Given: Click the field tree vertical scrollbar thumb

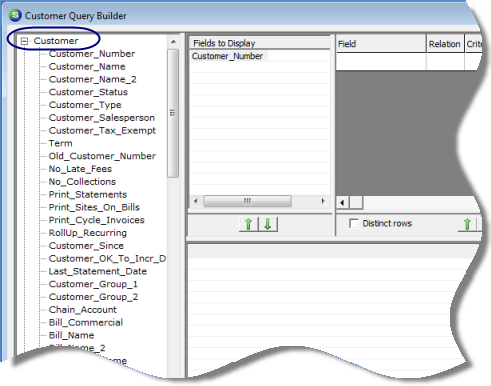Looking at the screenshot, I should (x=173, y=113).
